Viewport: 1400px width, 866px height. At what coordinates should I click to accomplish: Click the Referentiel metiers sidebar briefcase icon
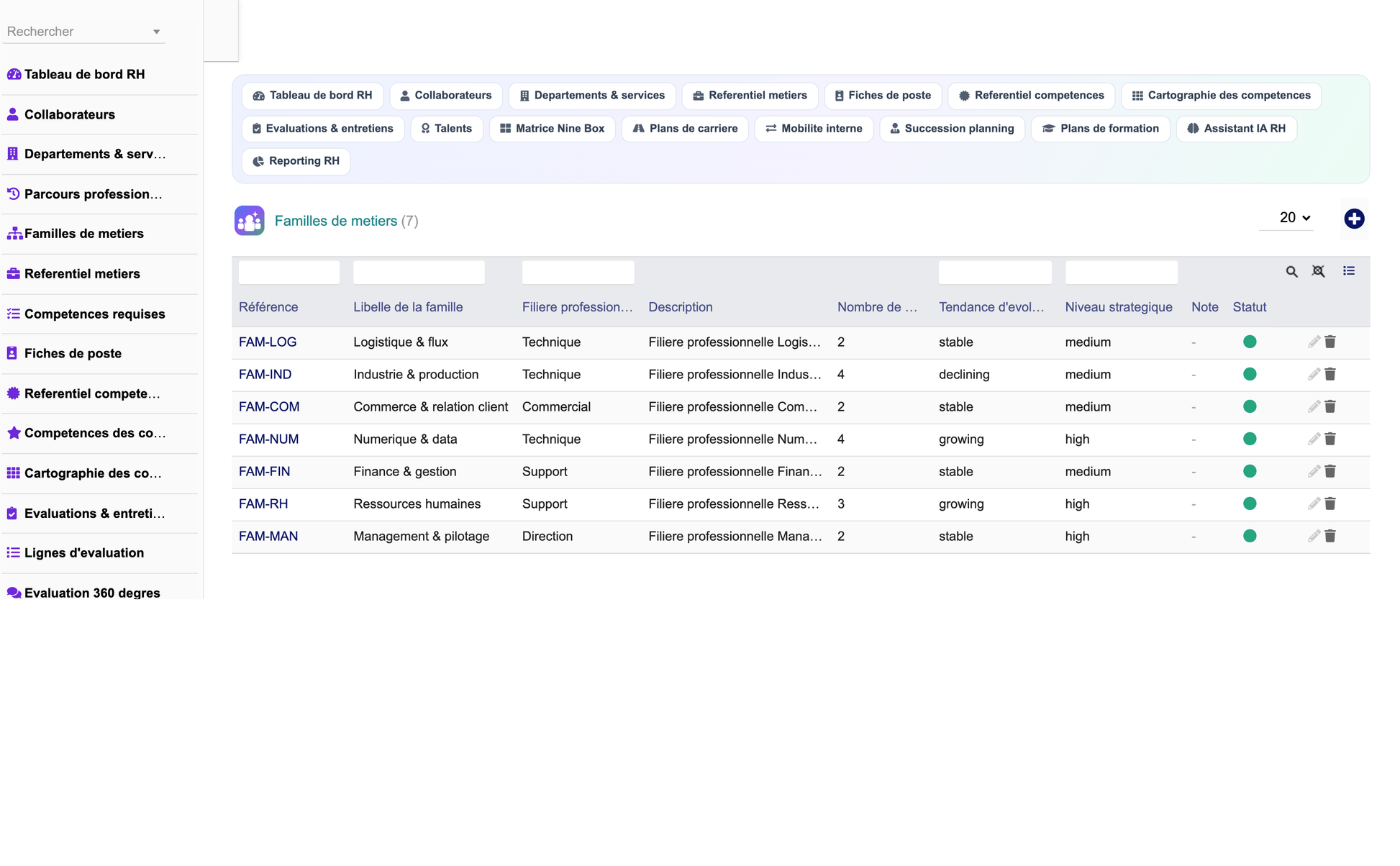tap(14, 273)
